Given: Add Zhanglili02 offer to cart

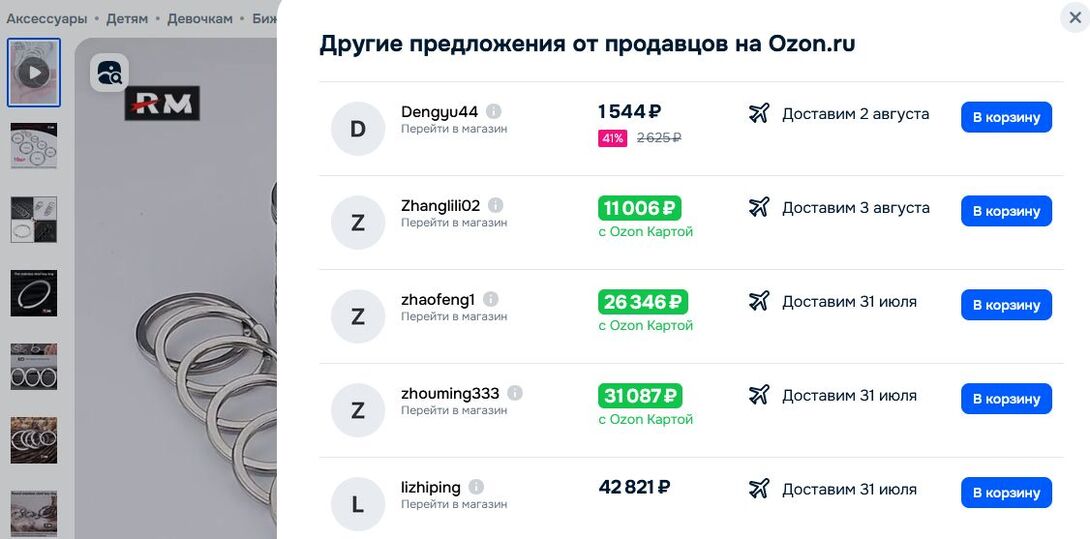Looking at the screenshot, I should tap(1007, 211).
